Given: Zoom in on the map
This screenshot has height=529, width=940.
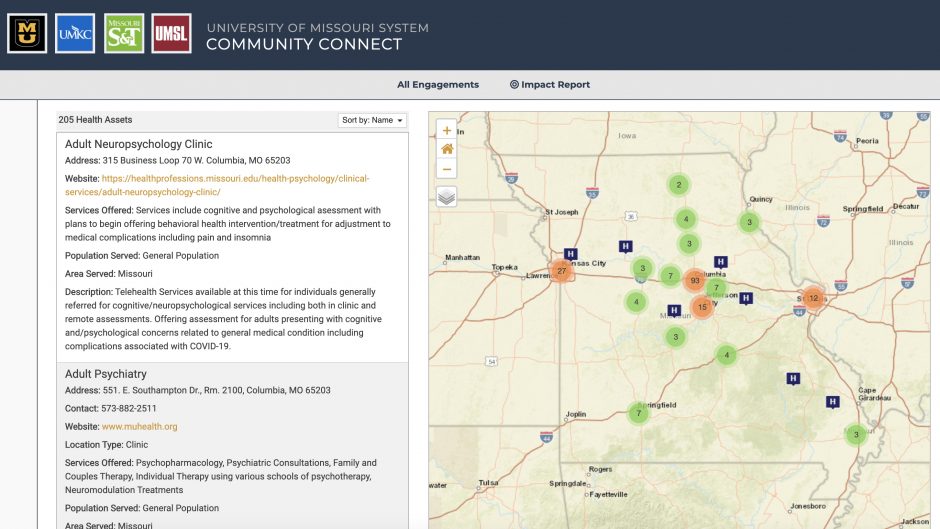Looking at the screenshot, I should tap(446, 130).
